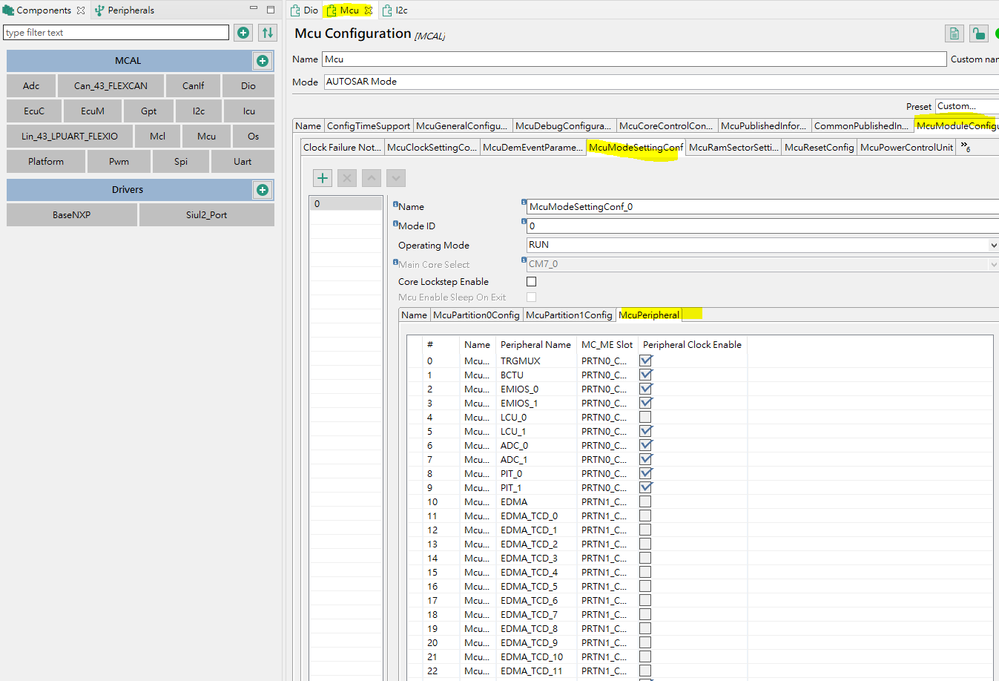Image resolution: width=999 pixels, height=681 pixels.
Task: Open the McuClockSettingConfig tab
Action: tap(432, 148)
